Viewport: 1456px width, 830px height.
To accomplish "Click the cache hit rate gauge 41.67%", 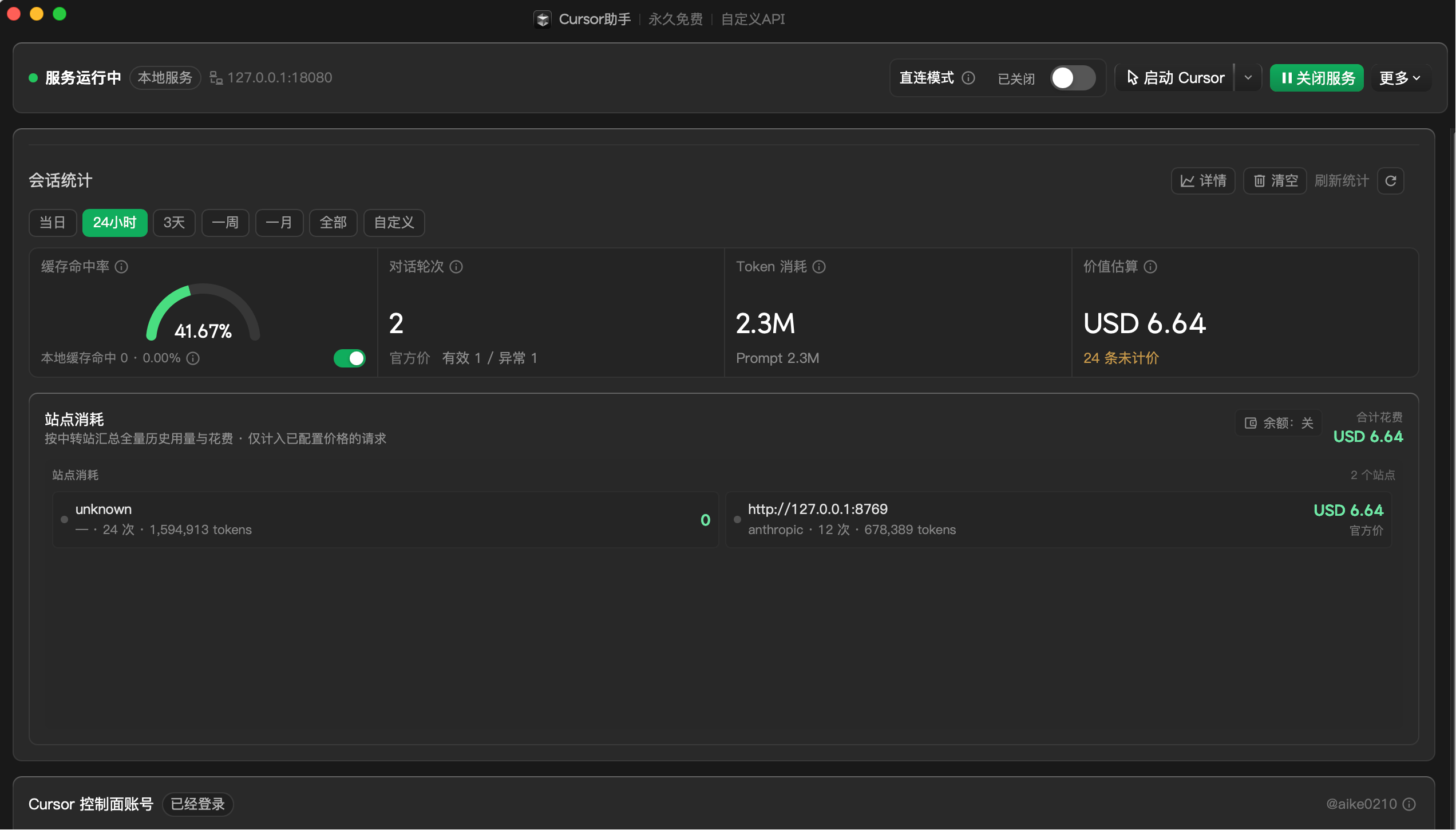I will click(x=203, y=314).
